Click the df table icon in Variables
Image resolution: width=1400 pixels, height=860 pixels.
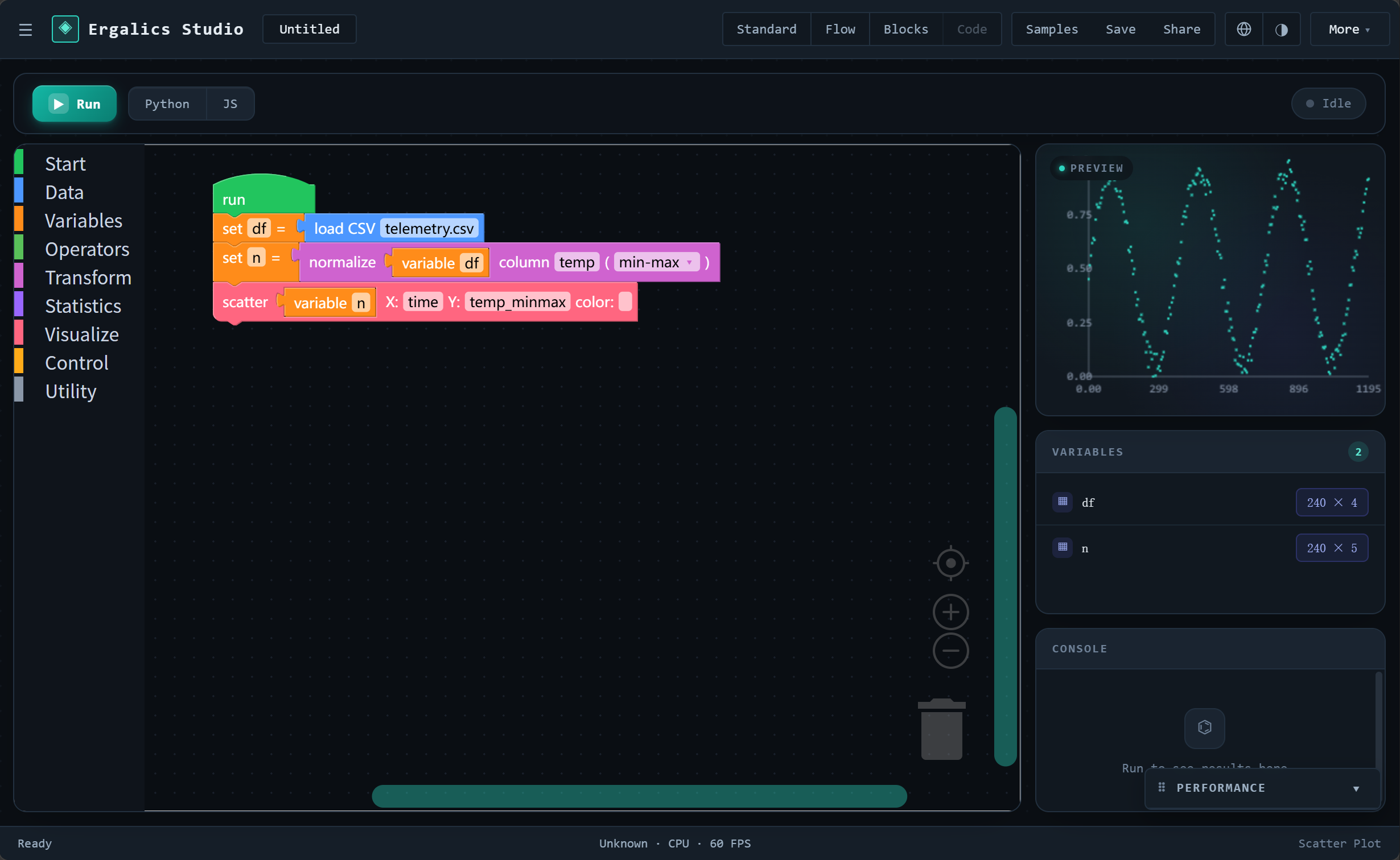1063,502
